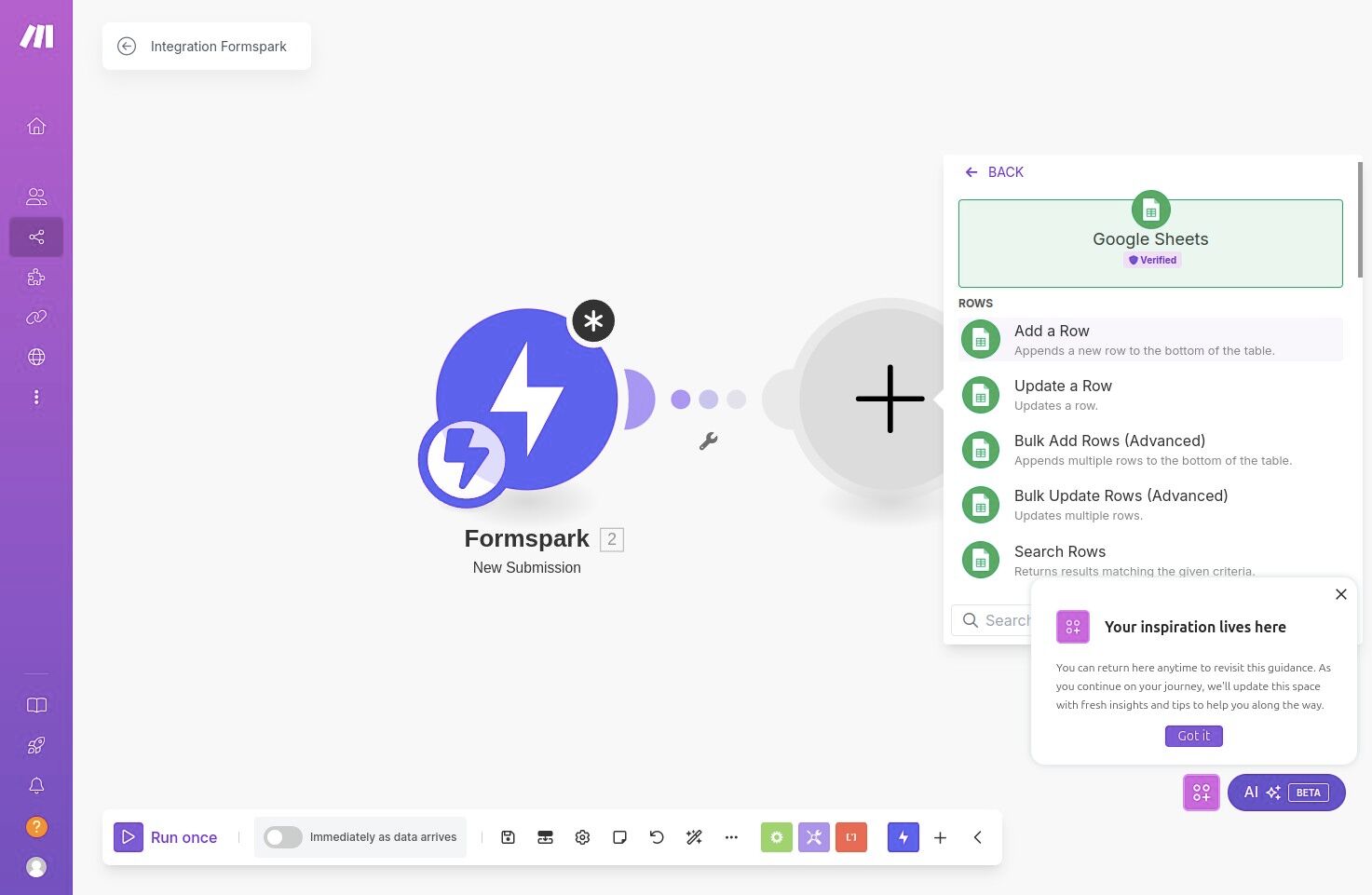Click the toolbar icon right of the save icon
The height and width of the screenshot is (895, 1372).
(545, 837)
